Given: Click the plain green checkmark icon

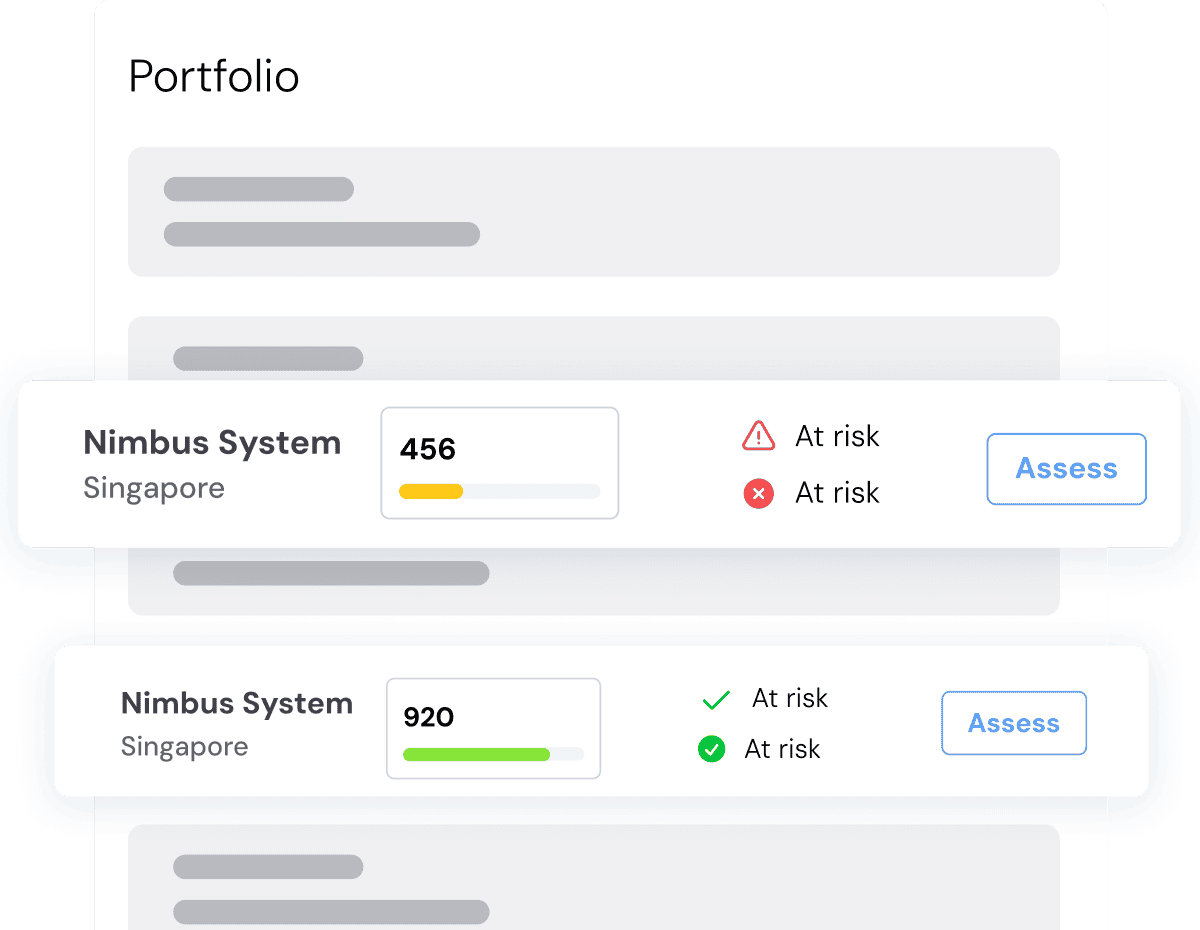Looking at the screenshot, I should pyautogui.click(x=716, y=700).
